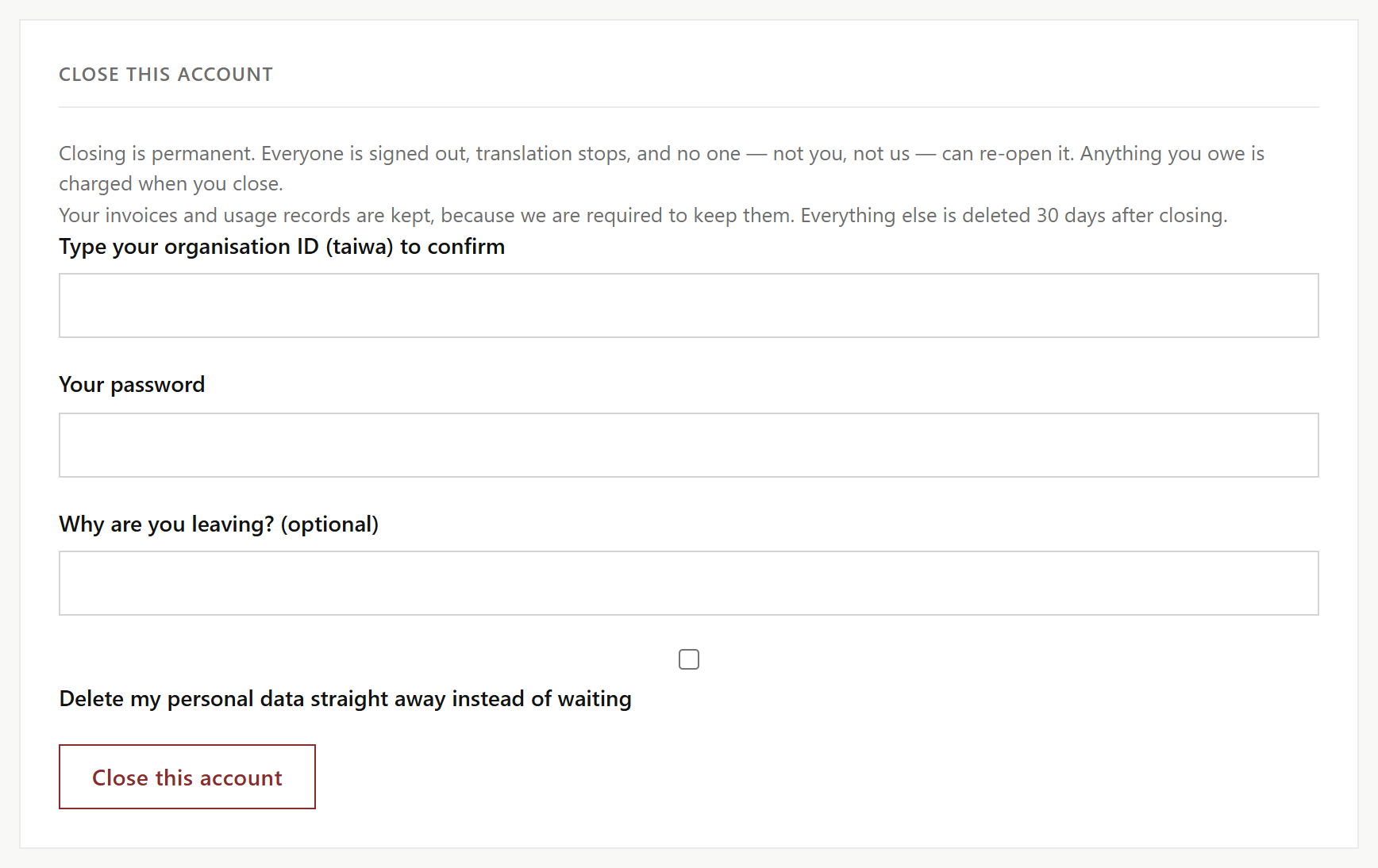Screen dimensions: 1378x868
Task: Click the "CLOSE THIS ACCOUNT" heading
Action: [166, 75]
